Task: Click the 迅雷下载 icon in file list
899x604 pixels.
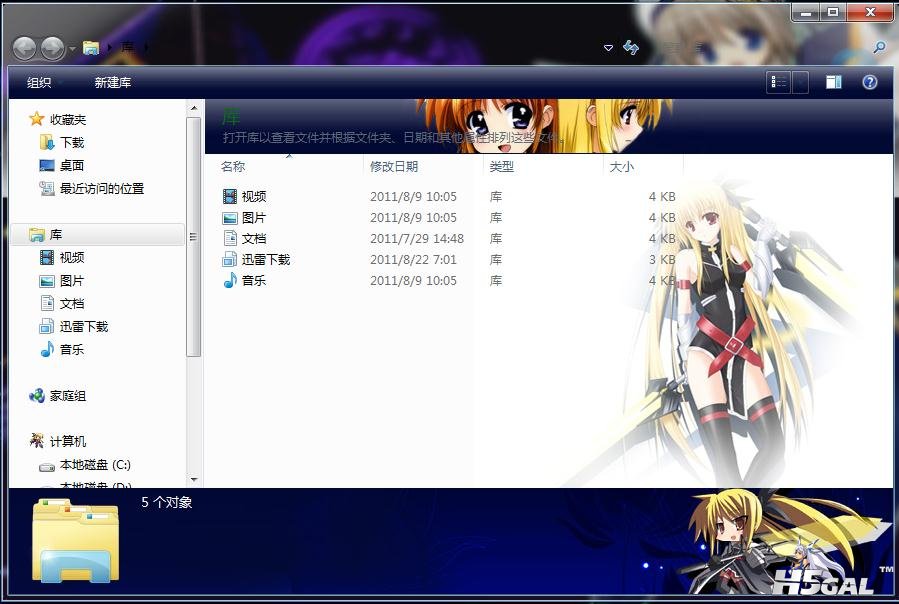Action: tap(229, 260)
